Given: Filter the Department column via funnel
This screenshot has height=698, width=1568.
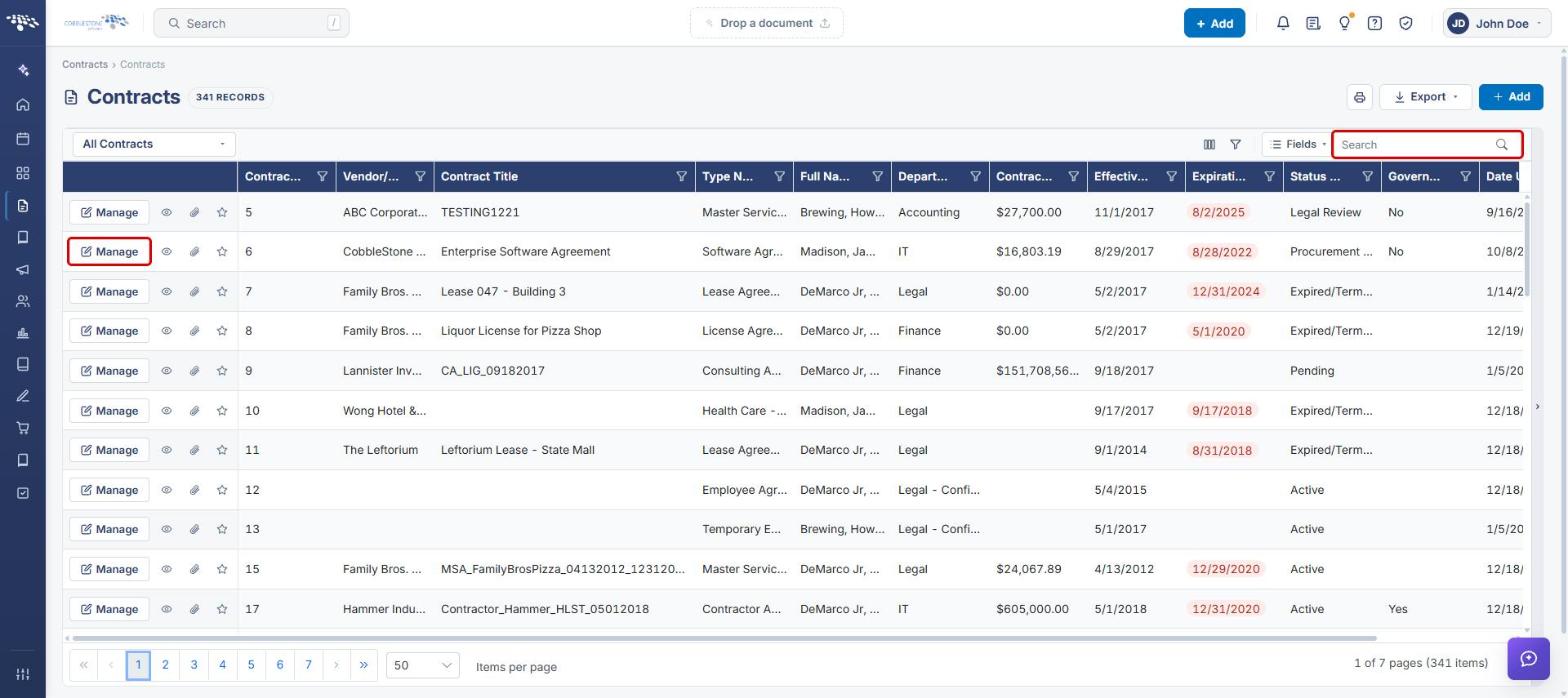Looking at the screenshot, I should click(x=975, y=177).
